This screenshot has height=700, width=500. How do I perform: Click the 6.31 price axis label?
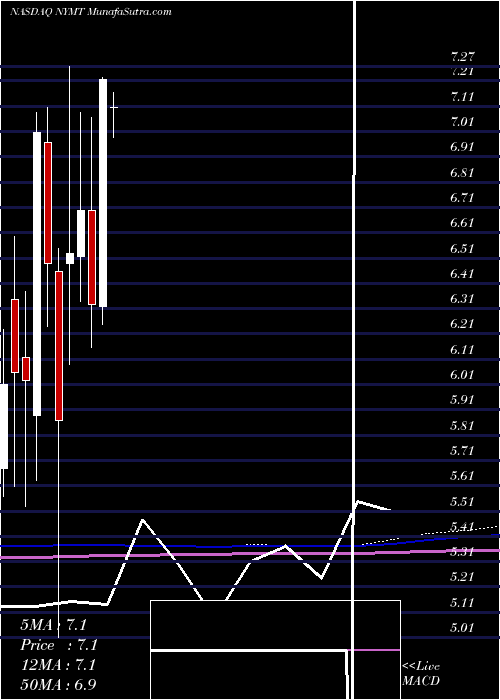pyautogui.click(x=462, y=299)
